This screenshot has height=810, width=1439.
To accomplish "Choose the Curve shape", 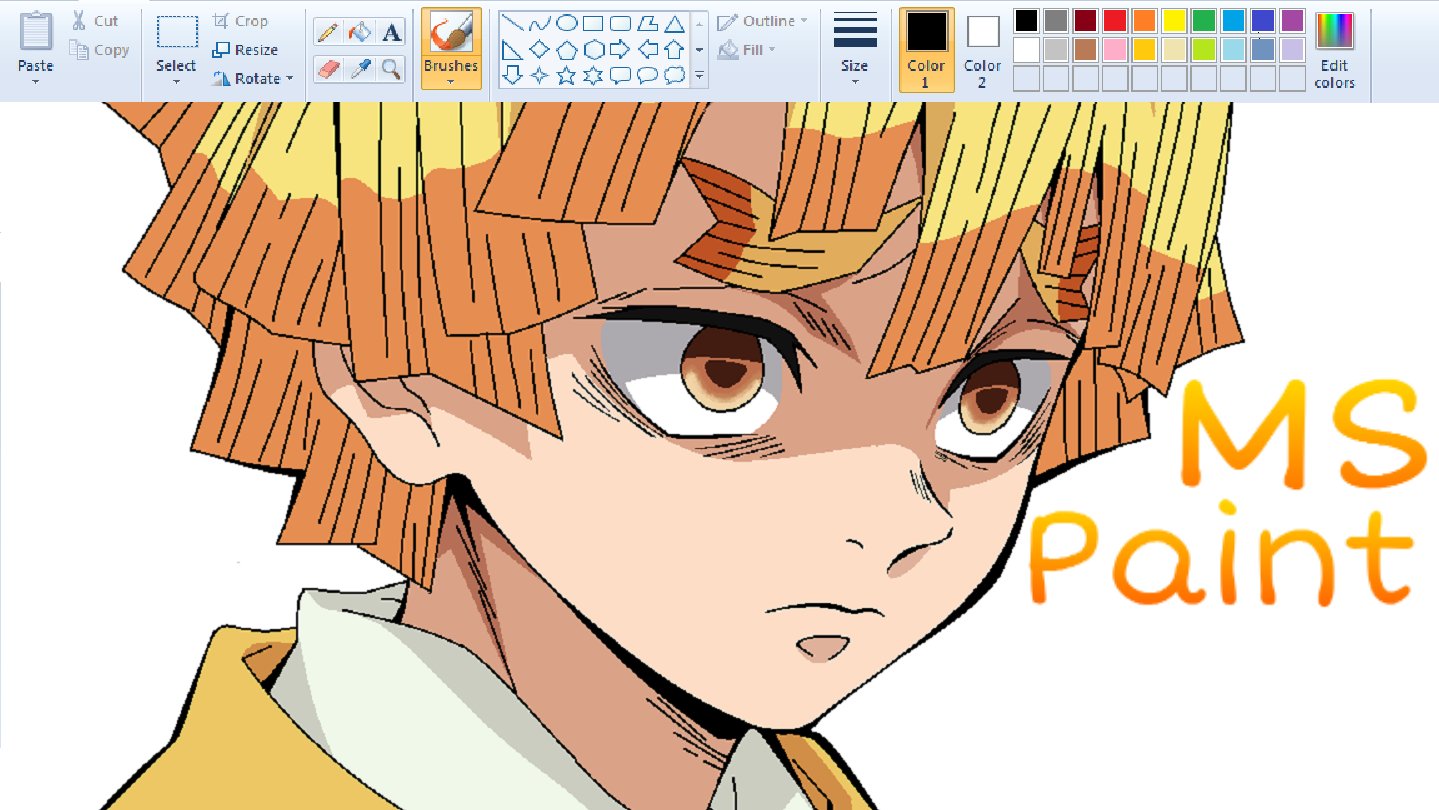I will (539, 23).
